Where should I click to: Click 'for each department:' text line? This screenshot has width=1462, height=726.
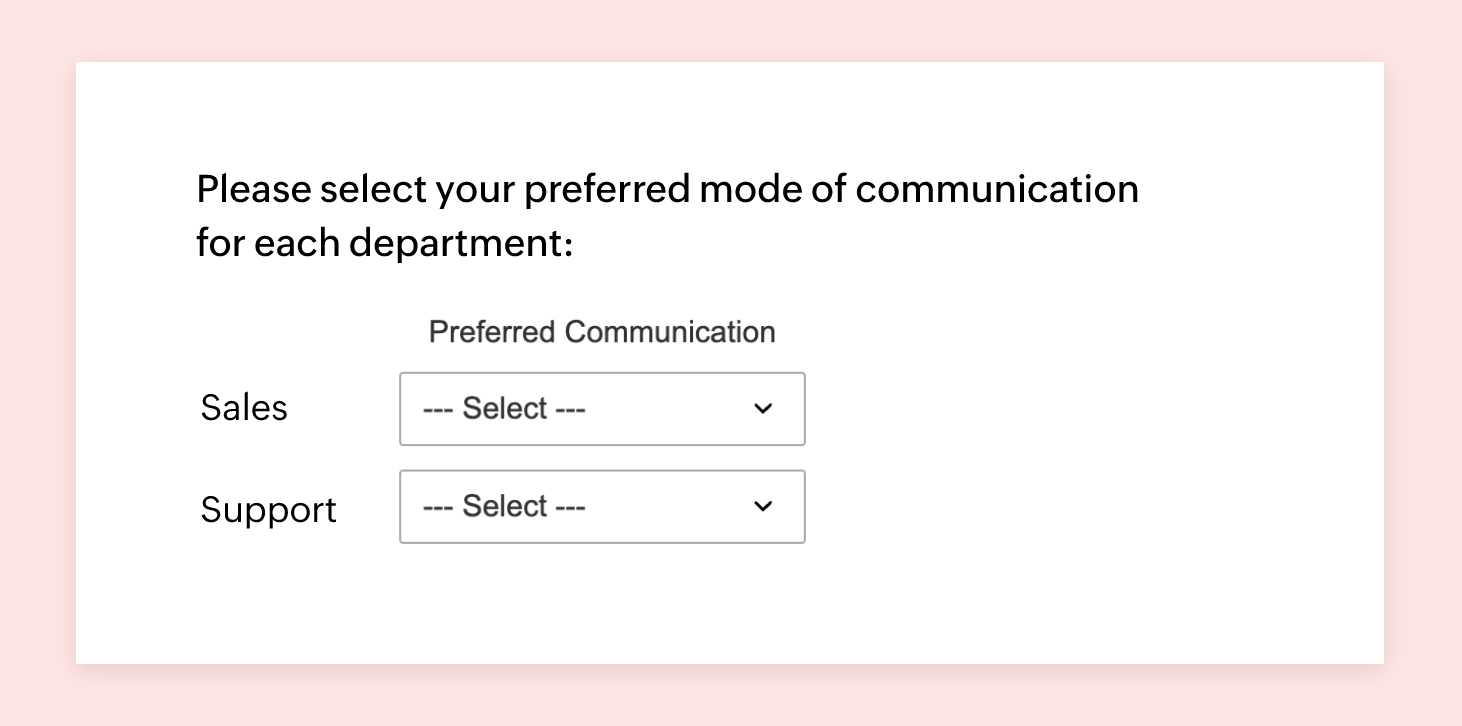[x=384, y=242]
